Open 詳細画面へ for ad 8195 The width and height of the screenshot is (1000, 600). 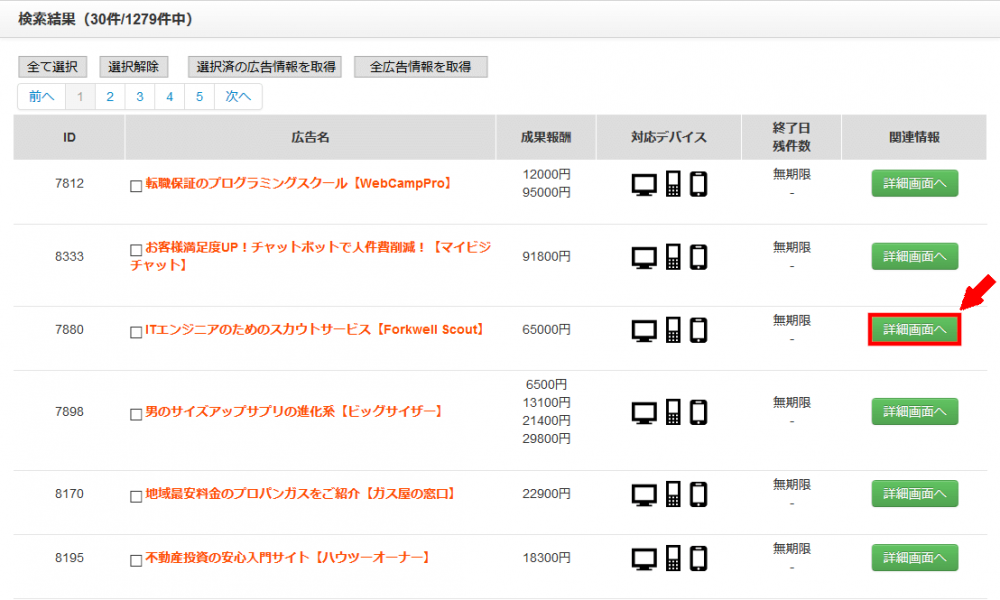pos(915,558)
